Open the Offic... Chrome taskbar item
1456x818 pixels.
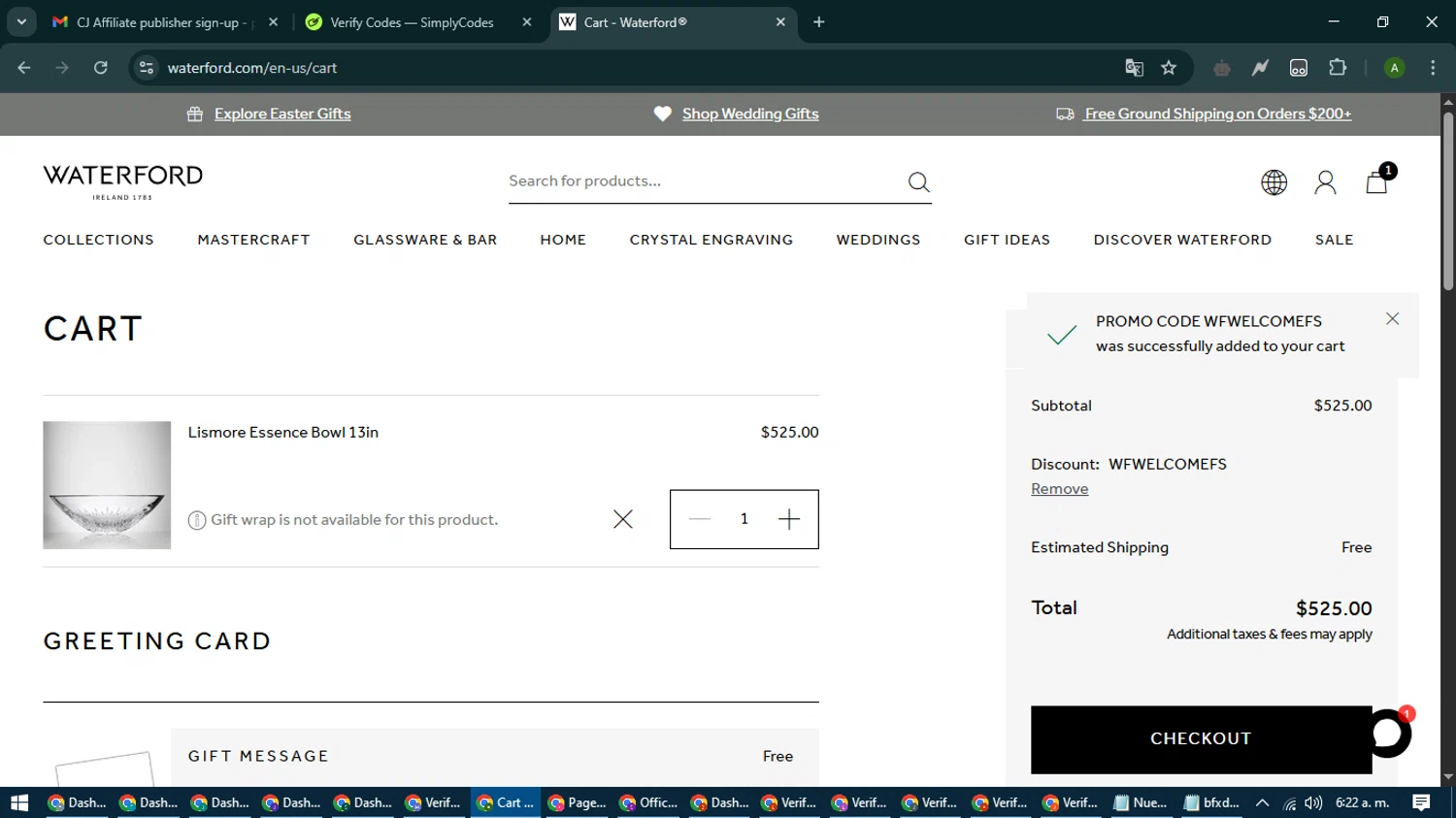(x=648, y=802)
